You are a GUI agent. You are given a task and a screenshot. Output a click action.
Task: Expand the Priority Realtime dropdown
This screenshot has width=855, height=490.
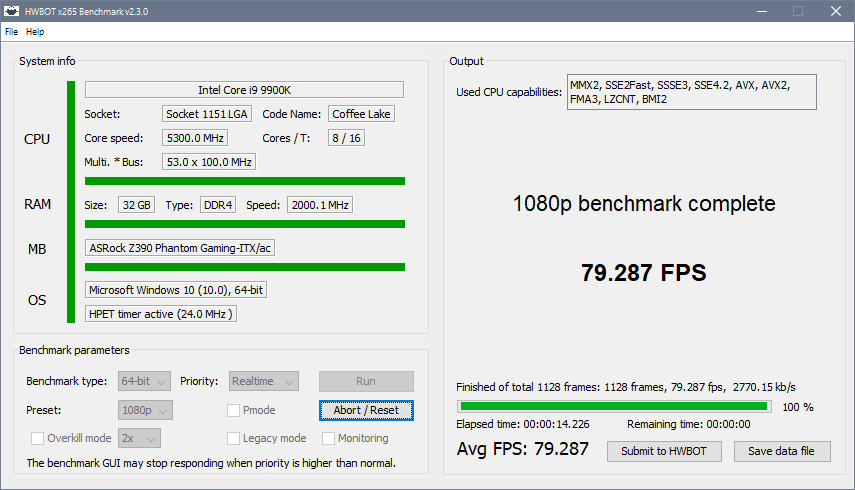pos(263,382)
